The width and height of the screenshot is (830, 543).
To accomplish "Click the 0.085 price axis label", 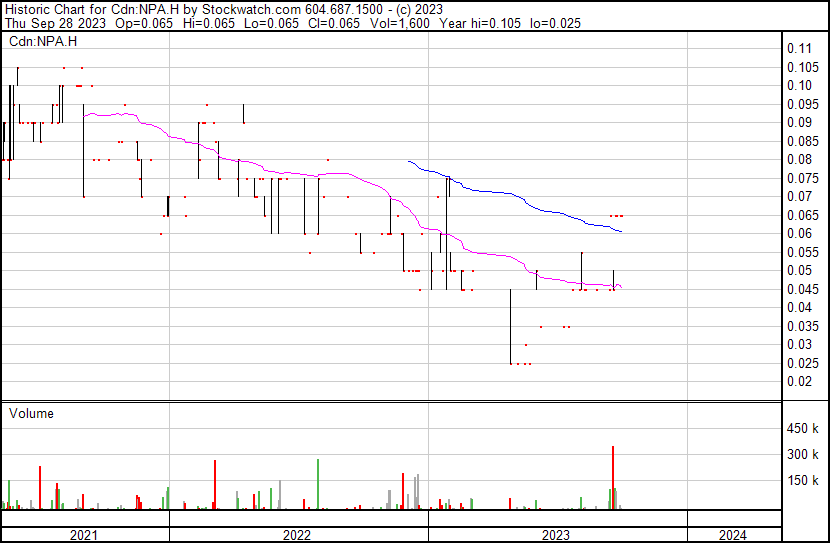I will coord(803,141).
